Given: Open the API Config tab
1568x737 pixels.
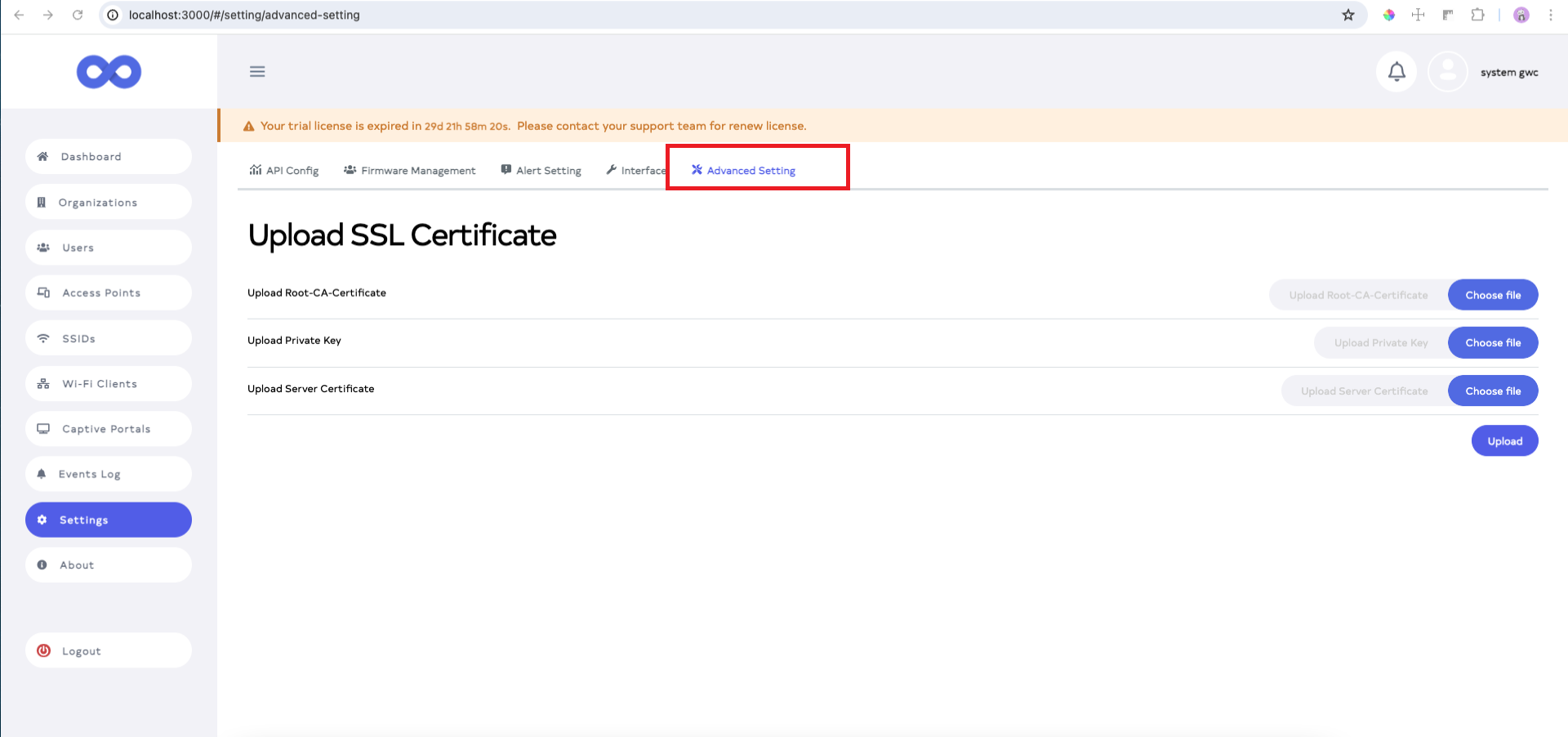Looking at the screenshot, I should pos(284,171).
